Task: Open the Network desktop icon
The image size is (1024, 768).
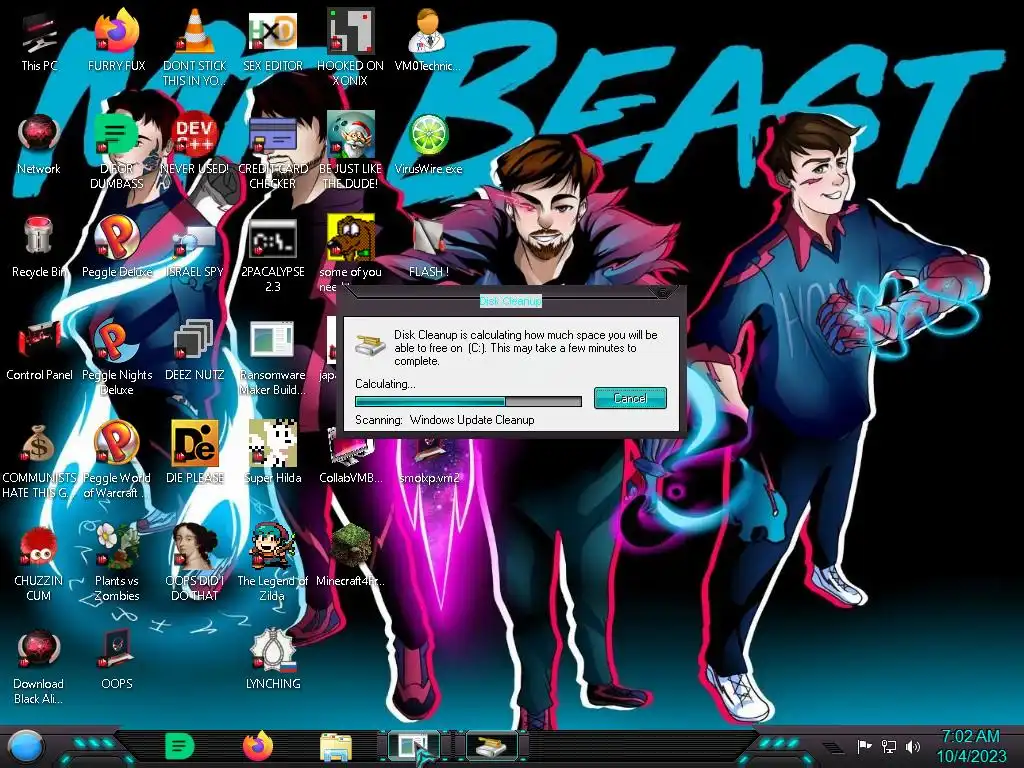Action: point(39,136)
